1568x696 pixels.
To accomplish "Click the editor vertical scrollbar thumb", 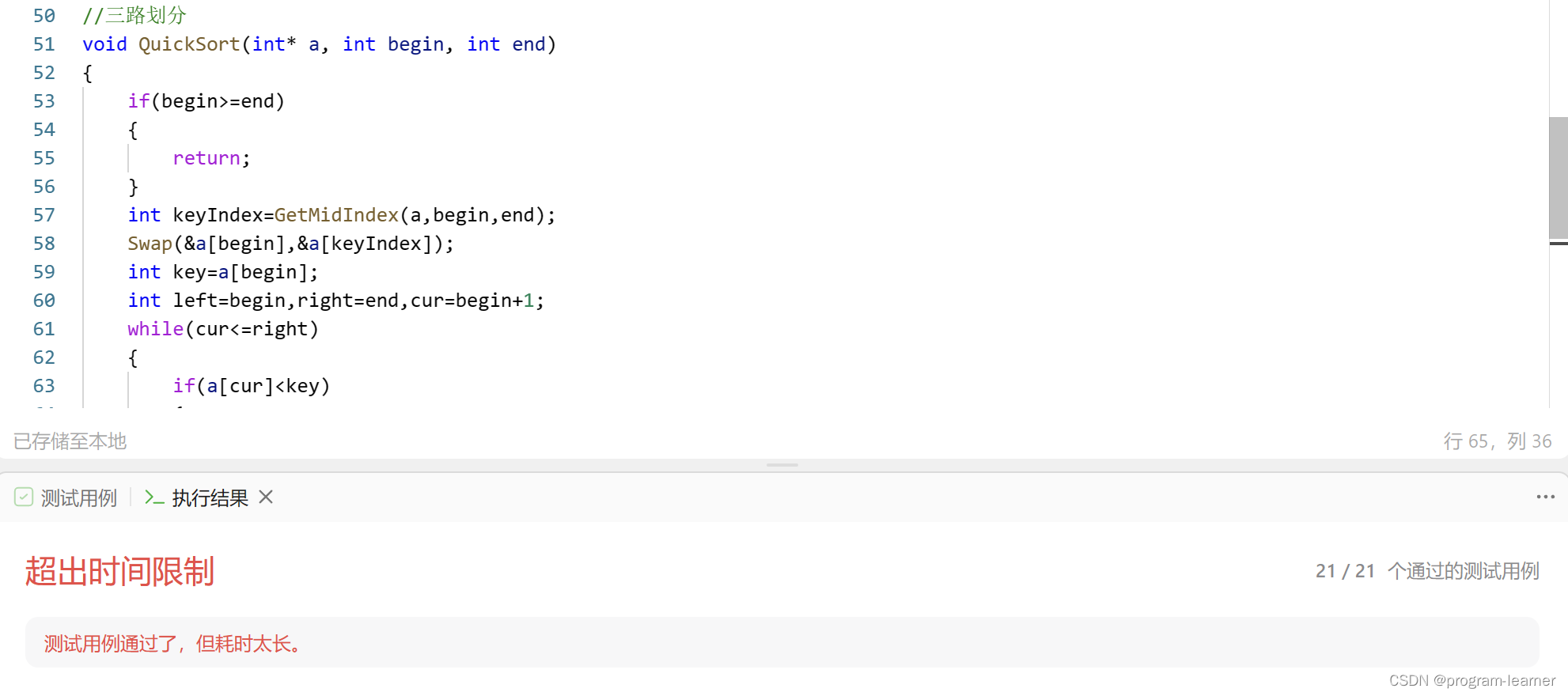I will tap(1558, 177).
